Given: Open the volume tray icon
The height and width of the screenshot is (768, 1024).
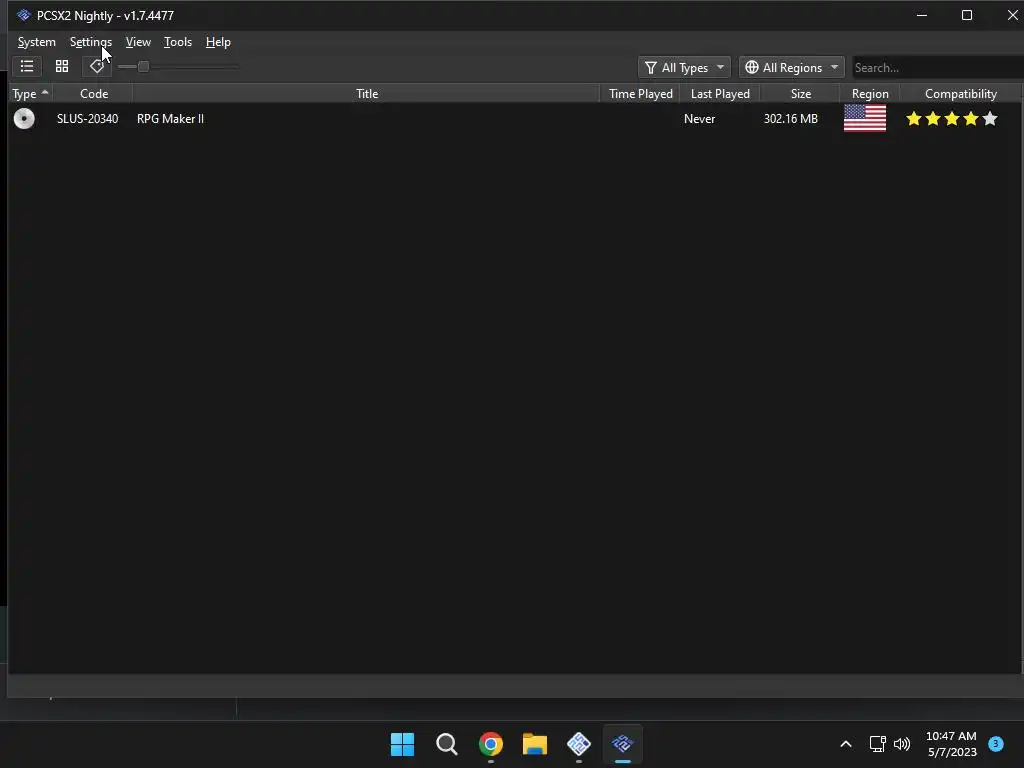Looking at the screenshot, I should [902, 744].
